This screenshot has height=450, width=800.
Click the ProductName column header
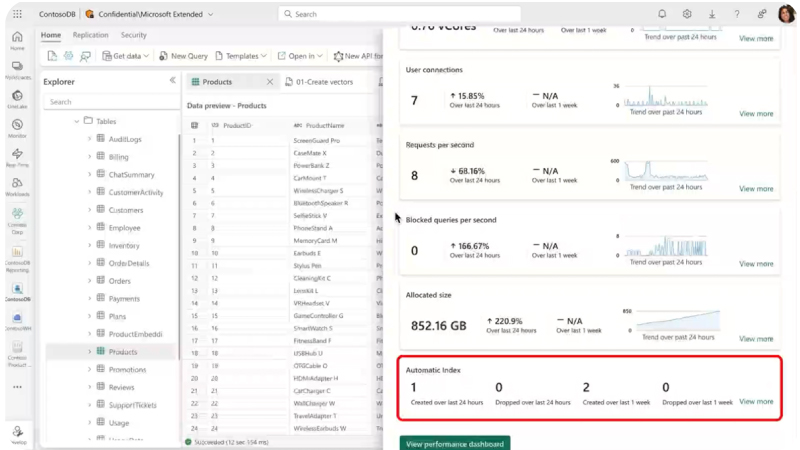325,125
